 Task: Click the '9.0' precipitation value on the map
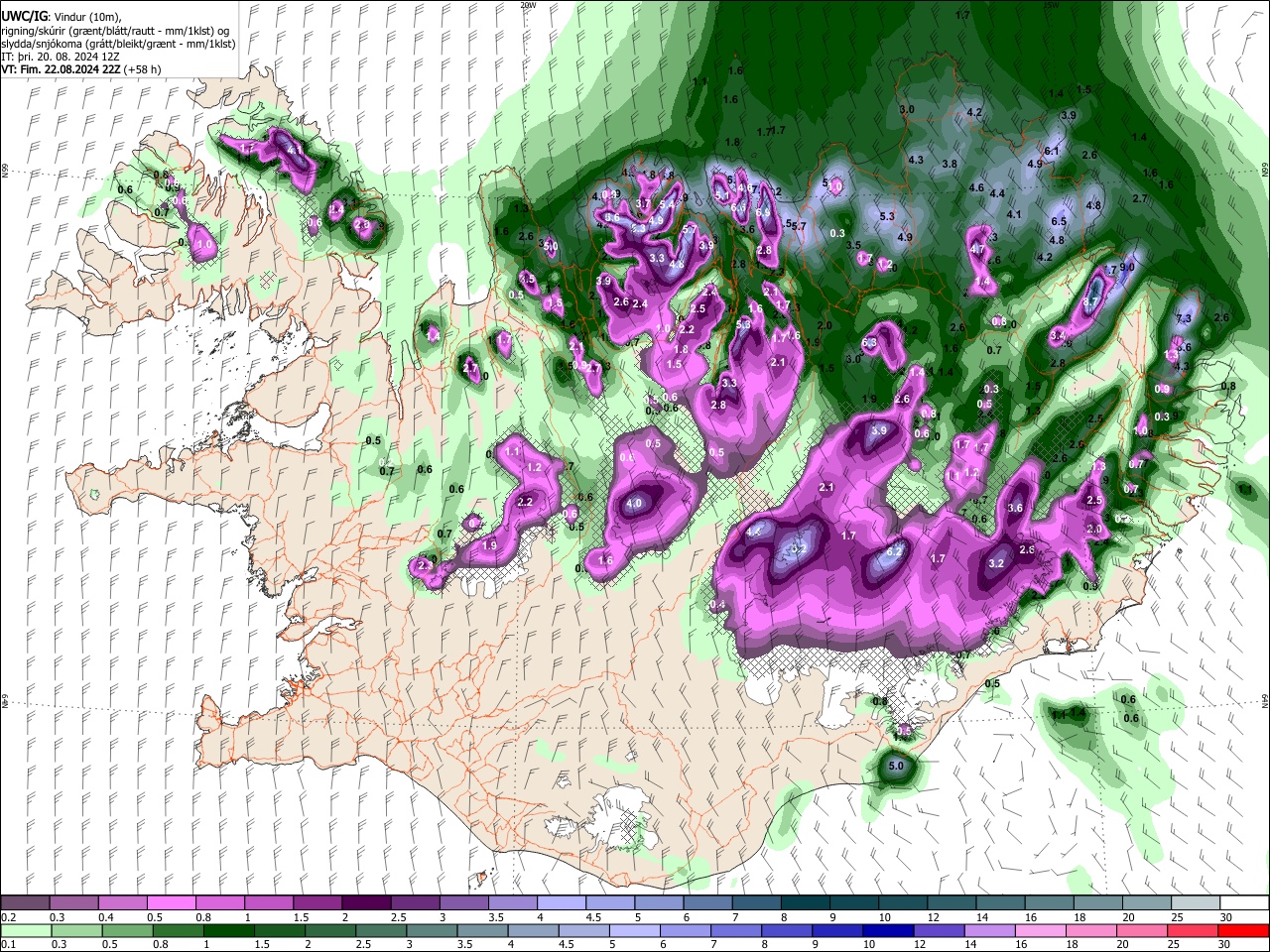click(1127, 268)
